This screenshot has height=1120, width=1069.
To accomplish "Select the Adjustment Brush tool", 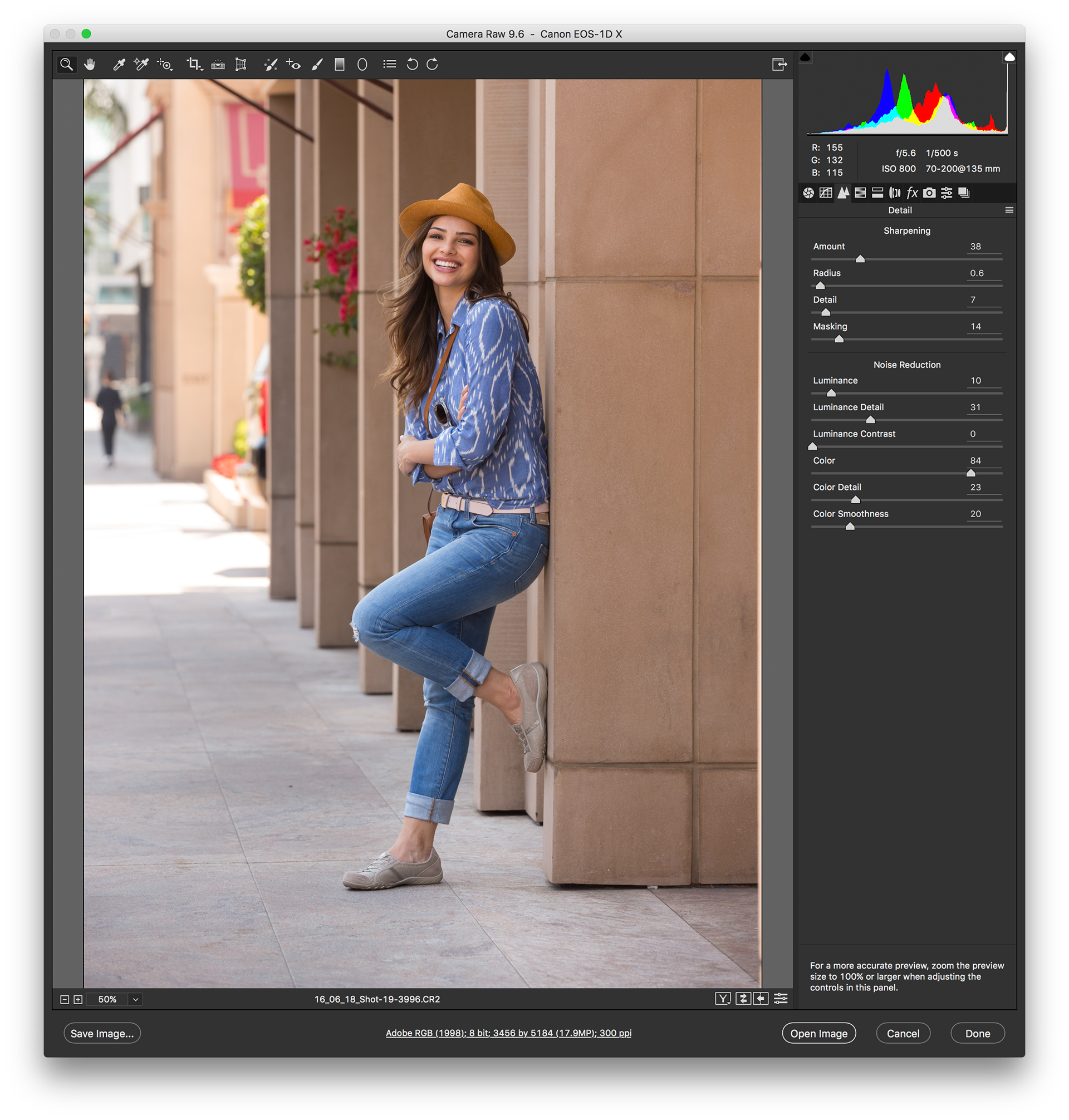I will (x=317, y=65).
